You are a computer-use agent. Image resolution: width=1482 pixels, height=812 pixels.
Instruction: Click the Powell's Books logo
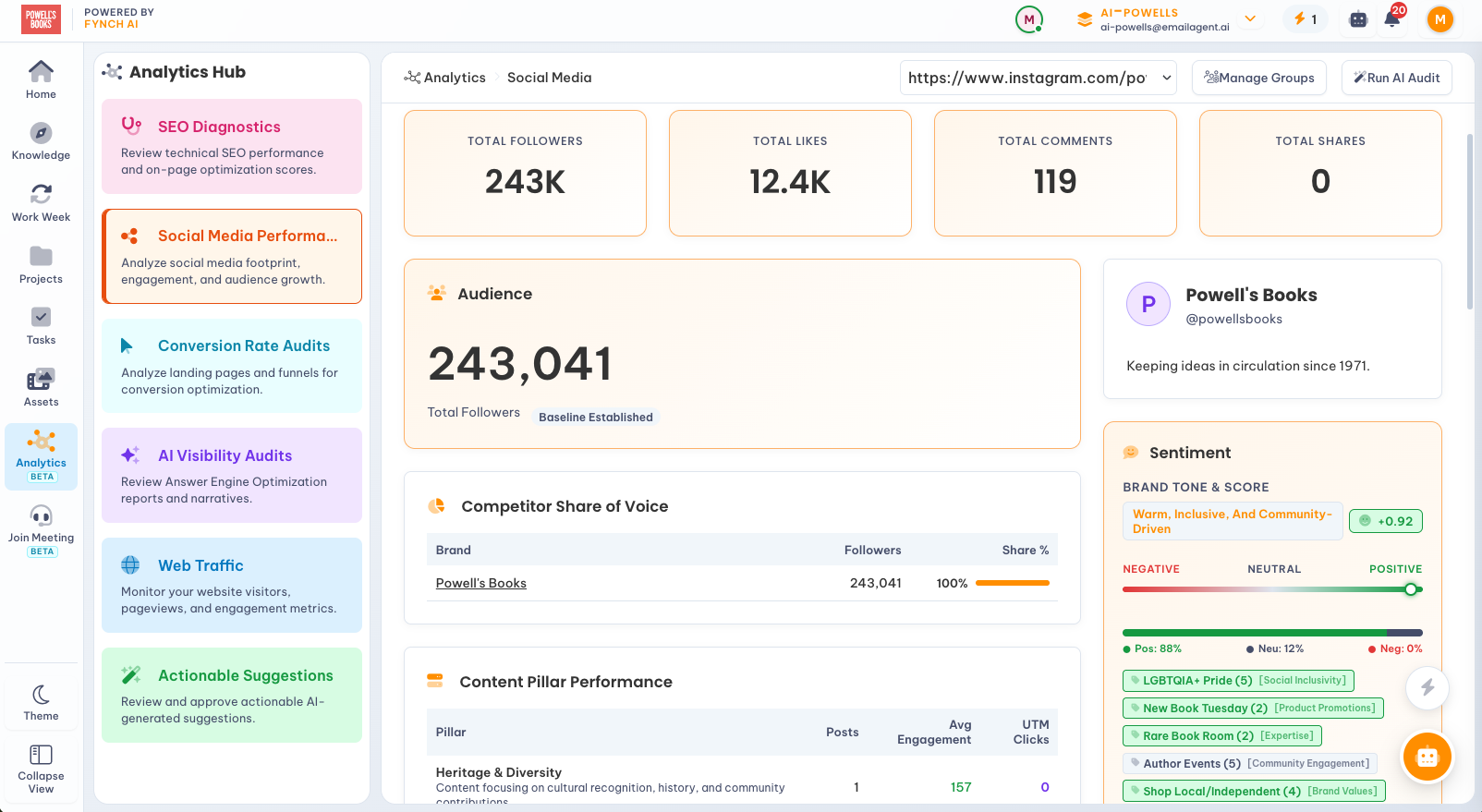point(41,18)
